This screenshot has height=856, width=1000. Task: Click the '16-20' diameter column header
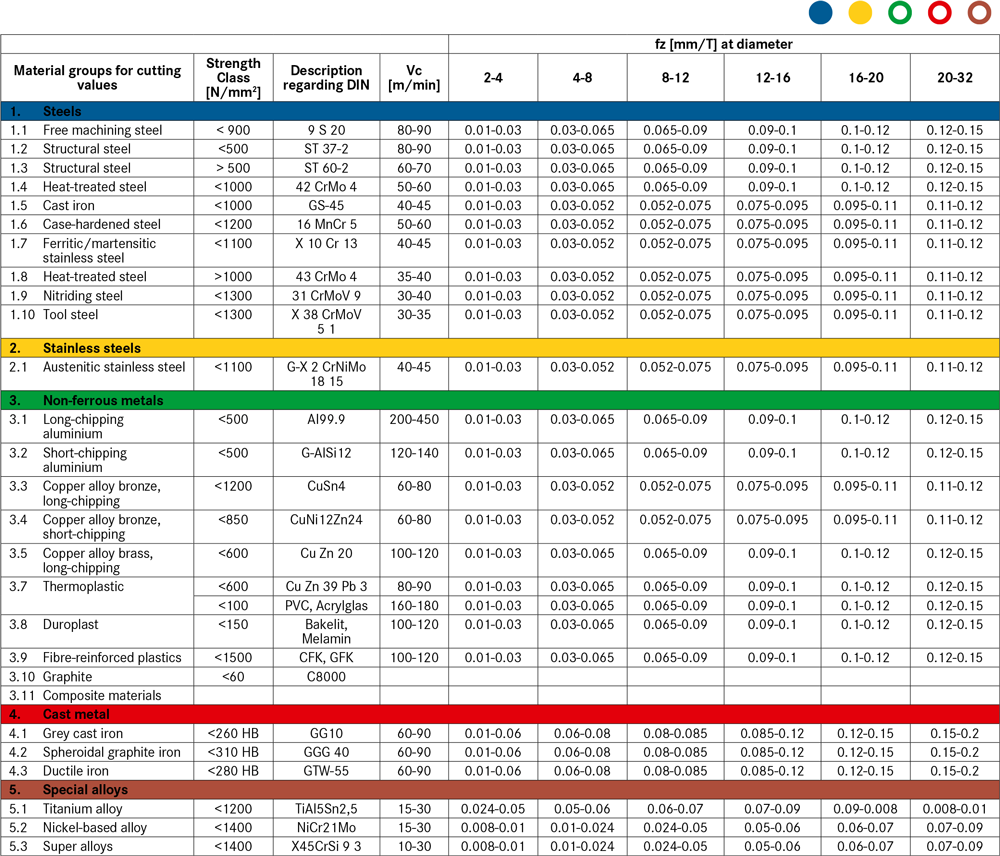(865, 77)
